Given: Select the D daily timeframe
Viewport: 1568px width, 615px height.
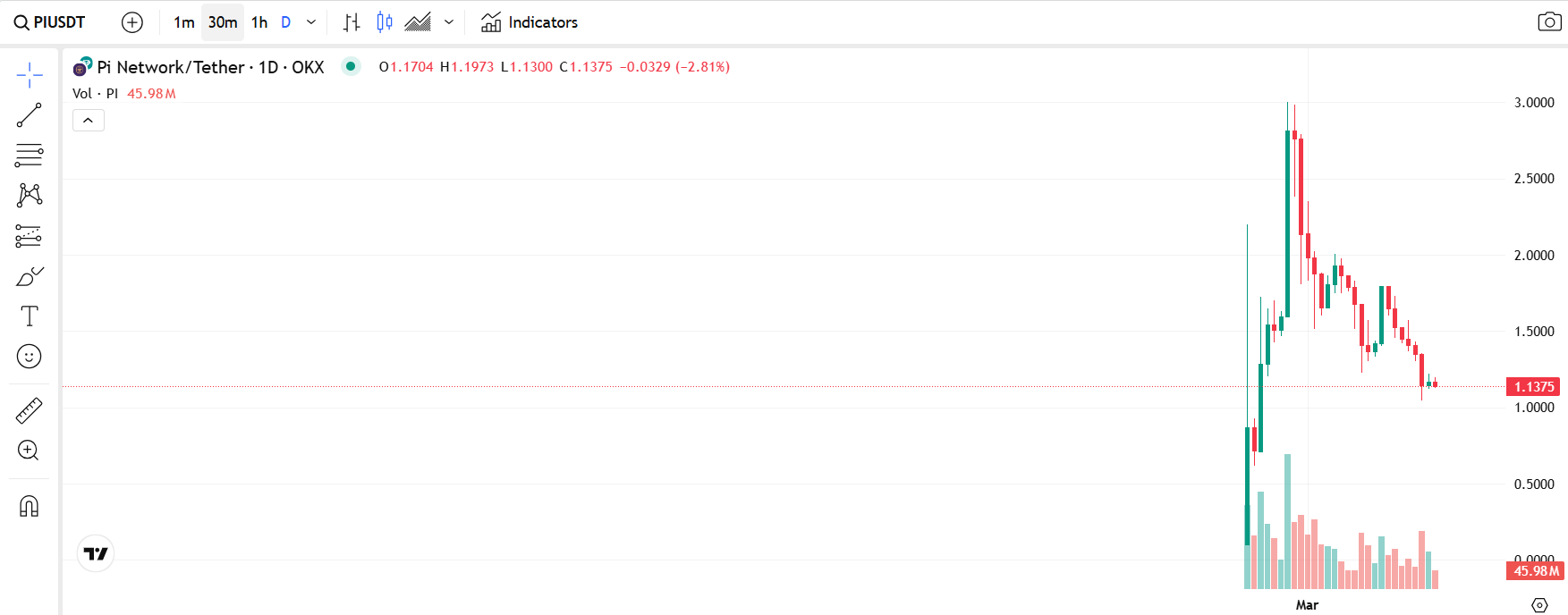Looking at the screenshot, I should 286,22.
